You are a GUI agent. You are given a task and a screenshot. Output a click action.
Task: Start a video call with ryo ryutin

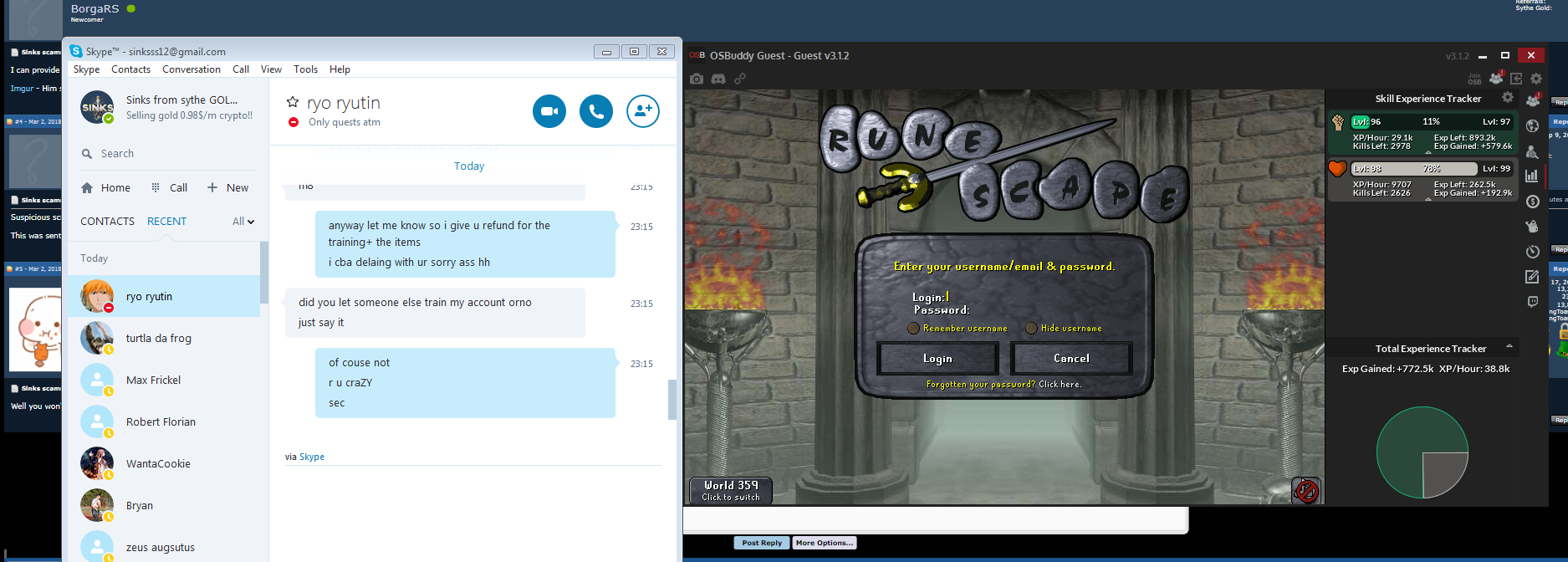(x=549, y=111)
